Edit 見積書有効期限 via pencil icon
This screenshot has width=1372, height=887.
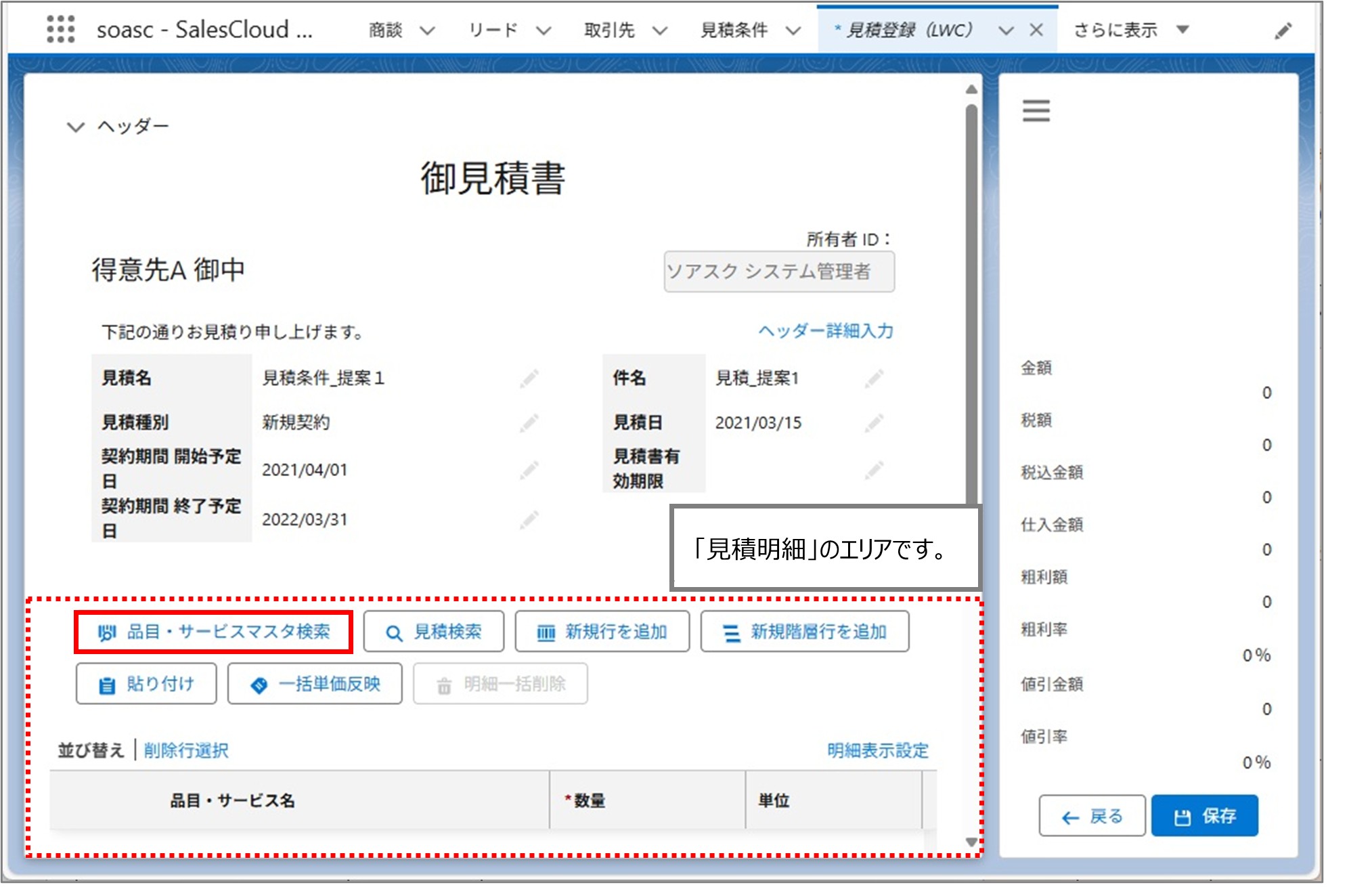pos(873,469)
